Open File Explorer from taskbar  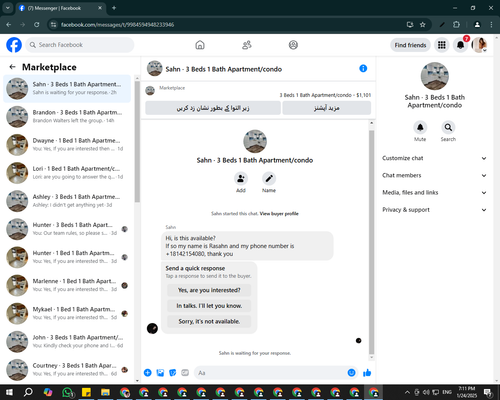pos(105,392)
